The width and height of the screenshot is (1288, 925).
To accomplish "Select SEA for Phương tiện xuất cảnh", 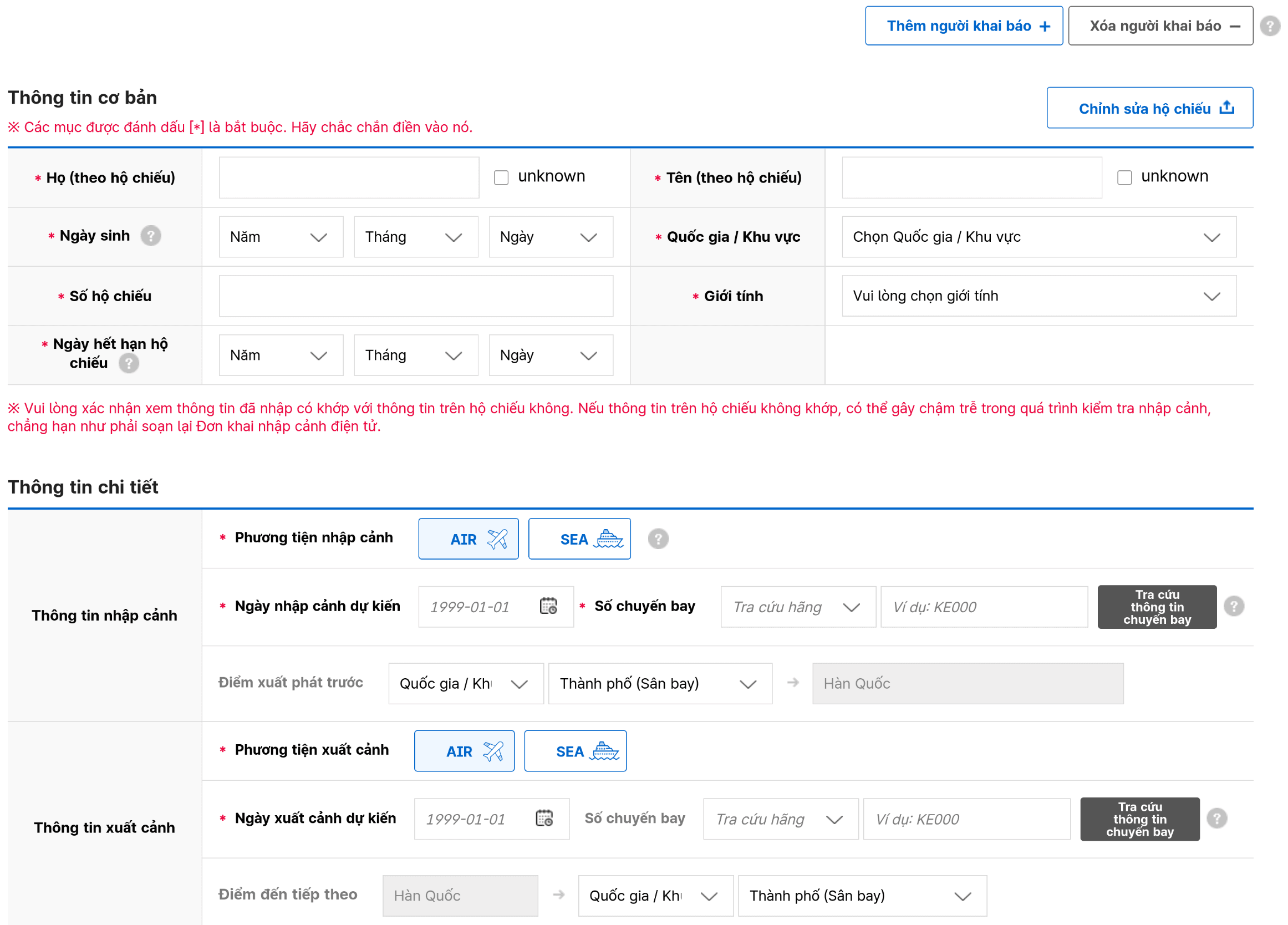I will pyautogui.click(x=575, y=751).
